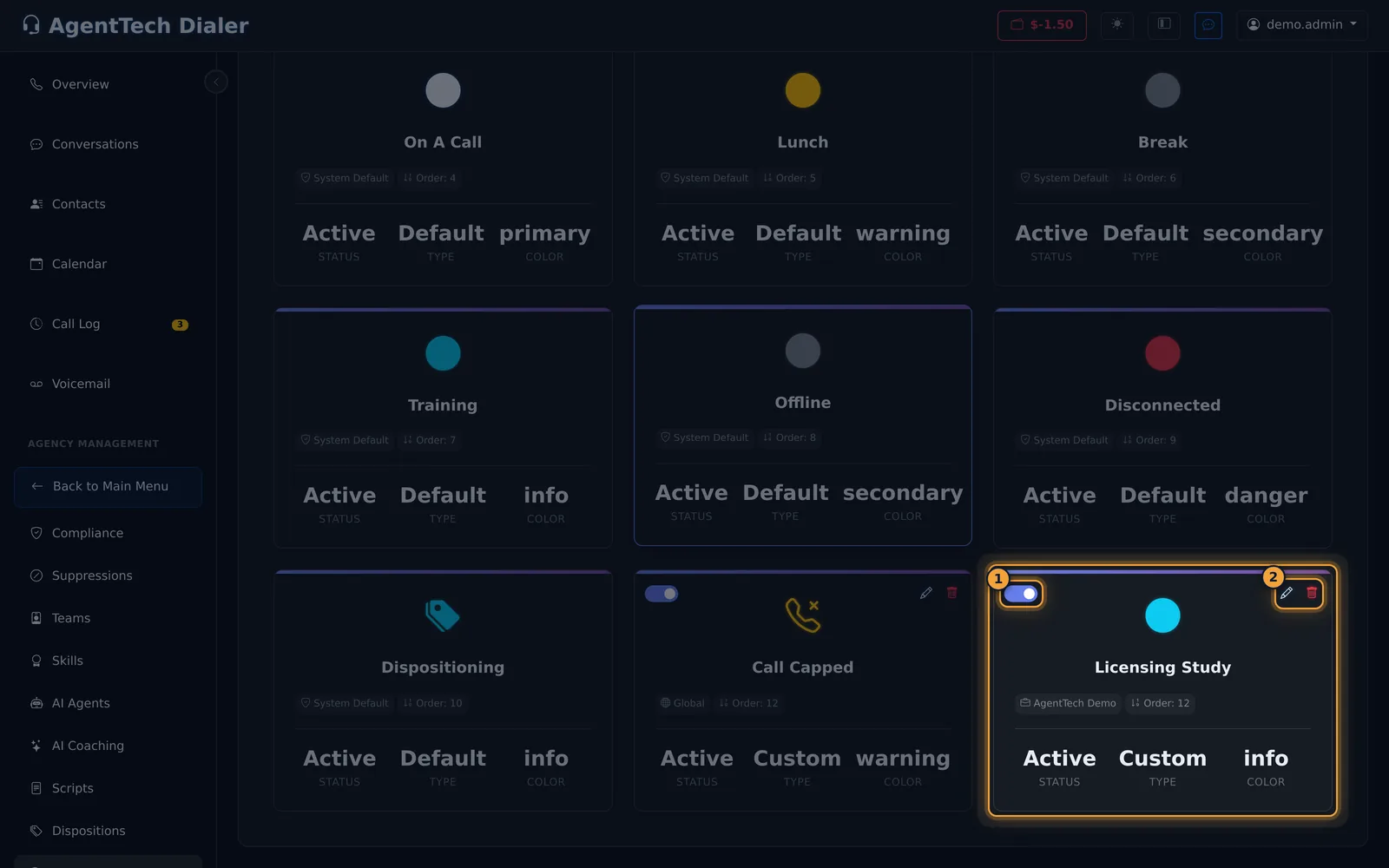Click the $-1.50 balance button
Screen dimensions: 1389x868
(x=1042, y=24)
